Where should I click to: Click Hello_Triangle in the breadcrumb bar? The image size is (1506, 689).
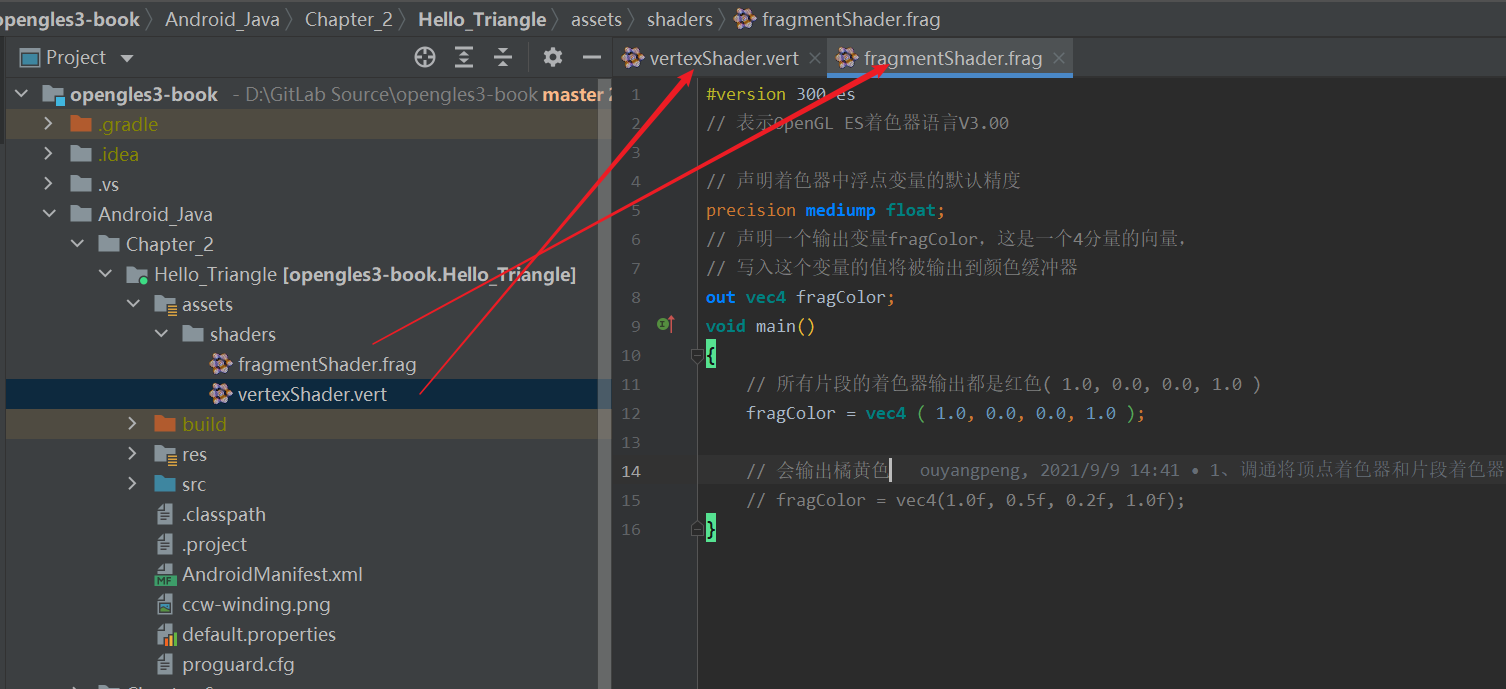coord(482,19)
